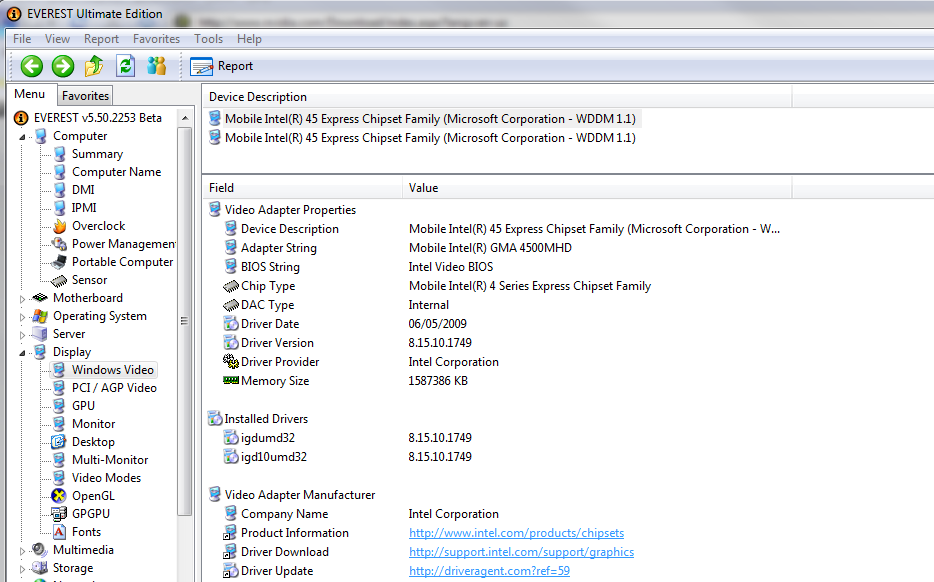Click the Server icon in the tree
The height and width of the screenshot is (582, 934).
coord(40,334)
